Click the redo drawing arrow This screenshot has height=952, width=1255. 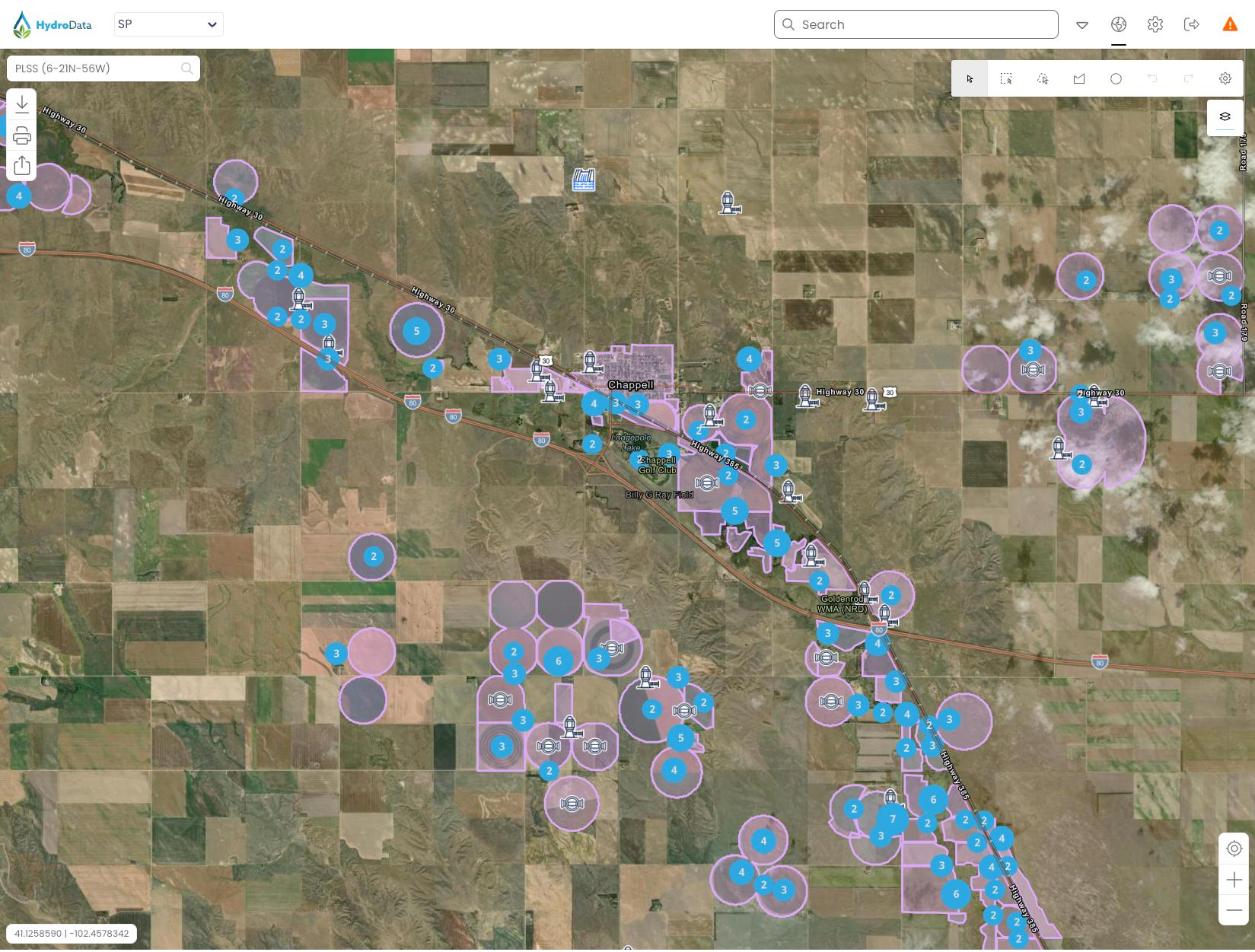point(1189,78)
